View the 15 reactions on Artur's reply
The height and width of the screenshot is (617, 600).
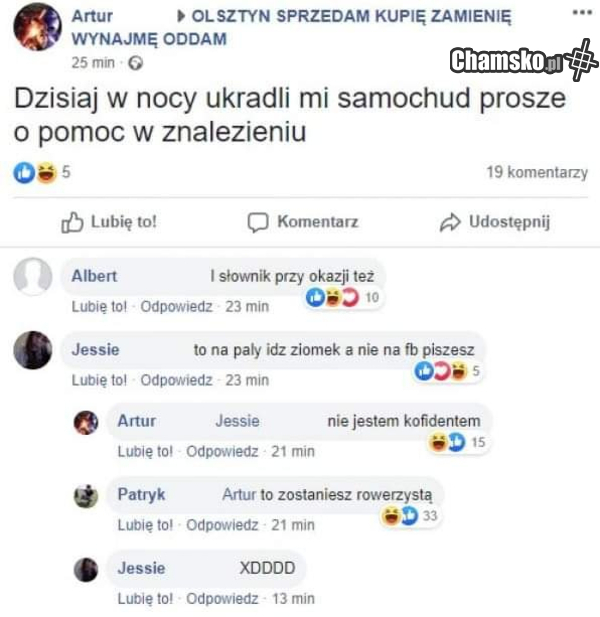click(457, 442)
